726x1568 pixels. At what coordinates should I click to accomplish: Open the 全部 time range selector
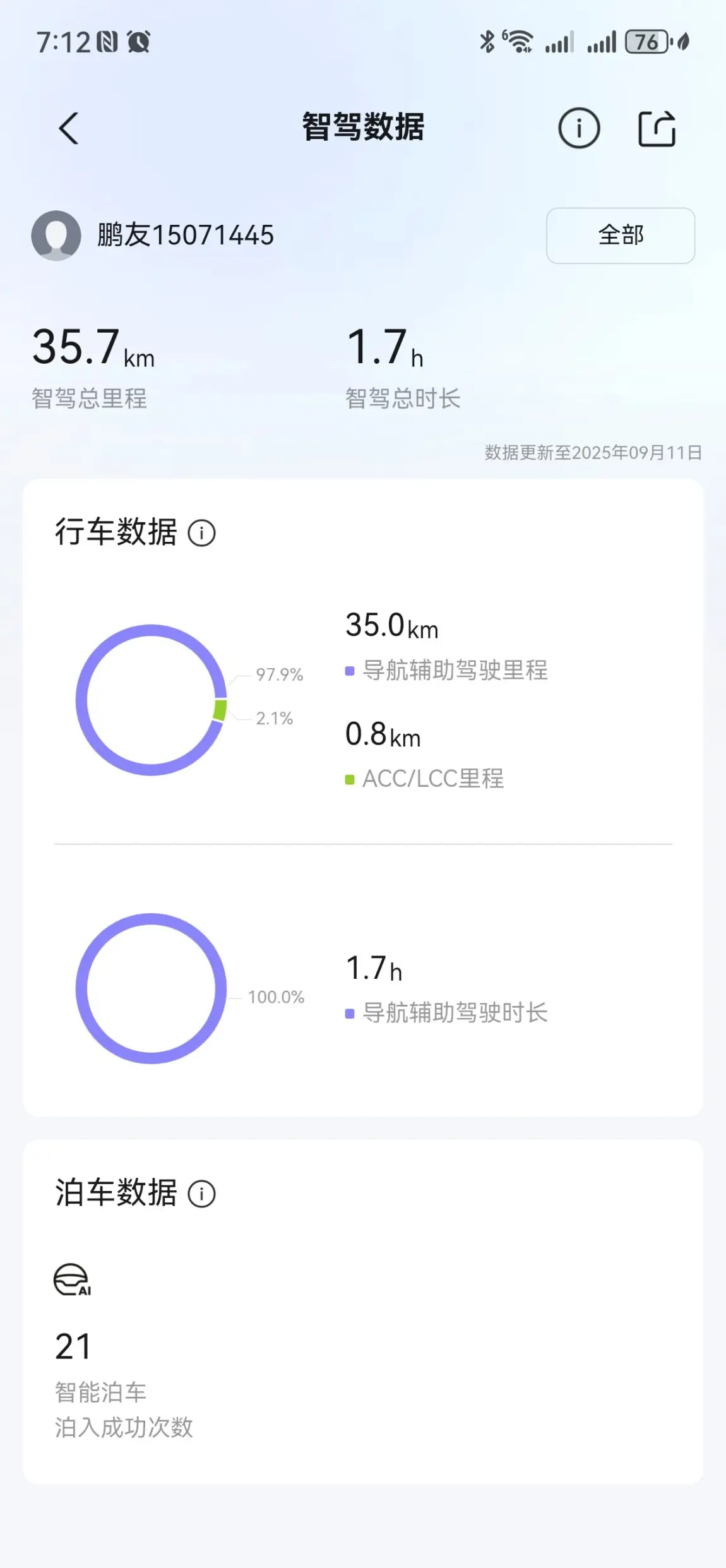[x=621, y=236]
